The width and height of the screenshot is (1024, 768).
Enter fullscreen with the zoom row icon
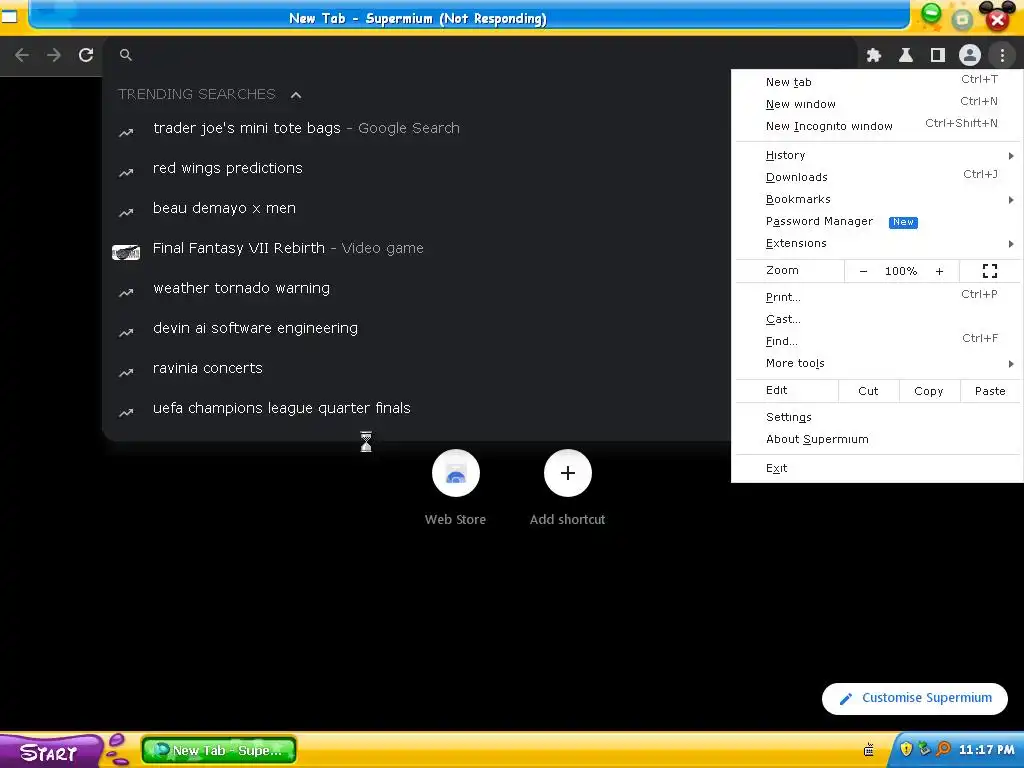click(989, 271)
